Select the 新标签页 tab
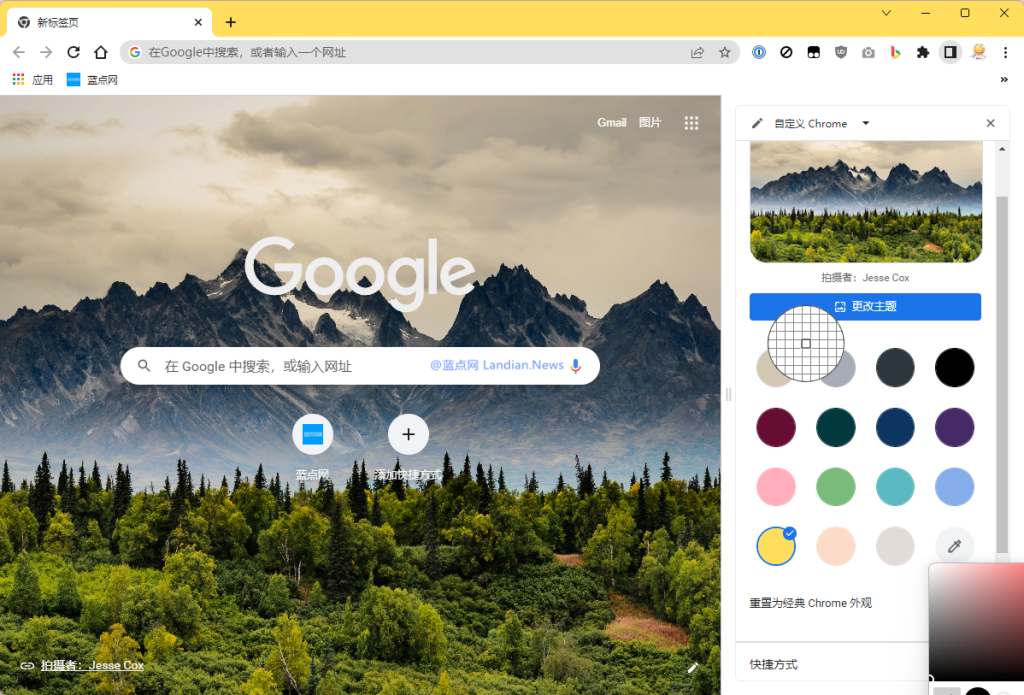This screenshot has width=1024, height=695. [x=110, y=22]
